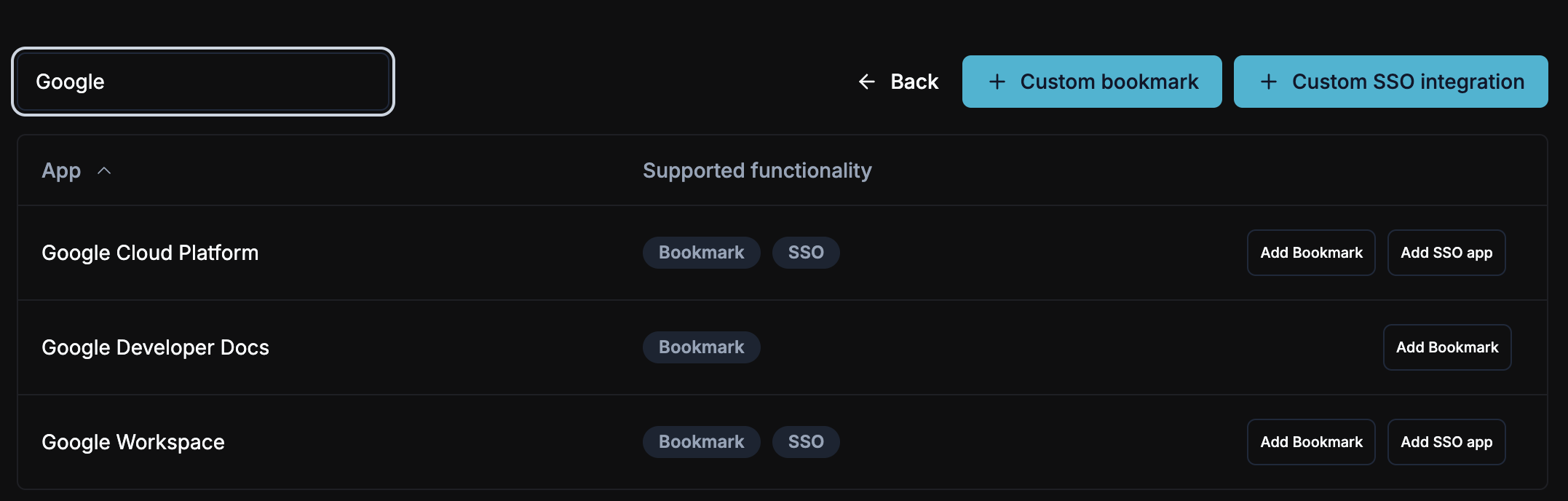The width and height of the screenshot is (1568, 501).
Task: Add Bookmark for Google Cloud Platform
Action: pos(1311,253)
